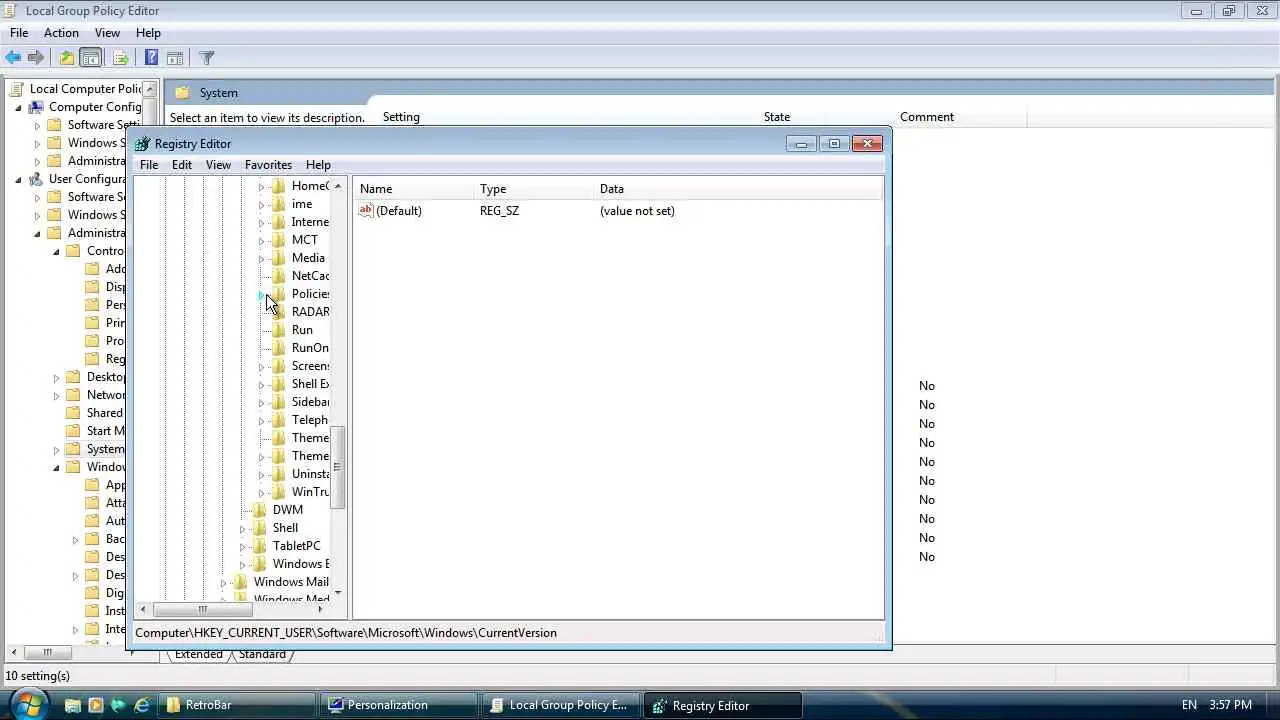
Task: Click the Switch Between Windows Quick Launch icon
Action: 119,705
